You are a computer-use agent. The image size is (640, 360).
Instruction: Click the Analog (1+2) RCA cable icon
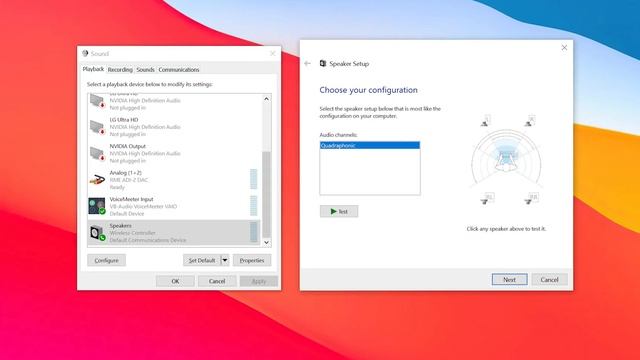pyautogui.click(x=97, y=180)
